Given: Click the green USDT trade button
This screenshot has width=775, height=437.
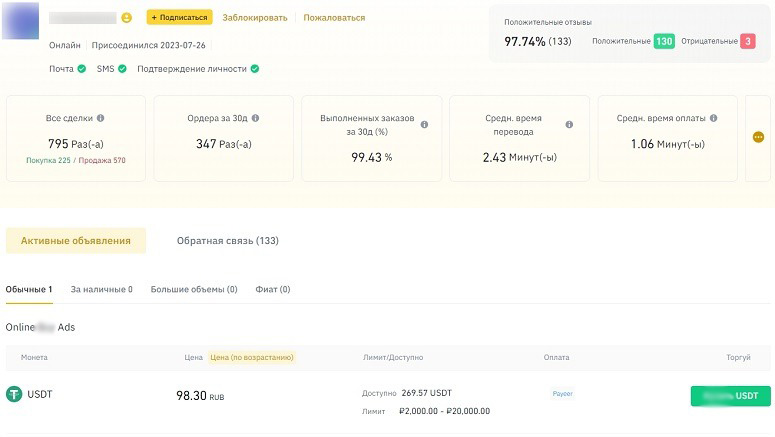Looking at the screenshot, I should click(x=730, y=396).
